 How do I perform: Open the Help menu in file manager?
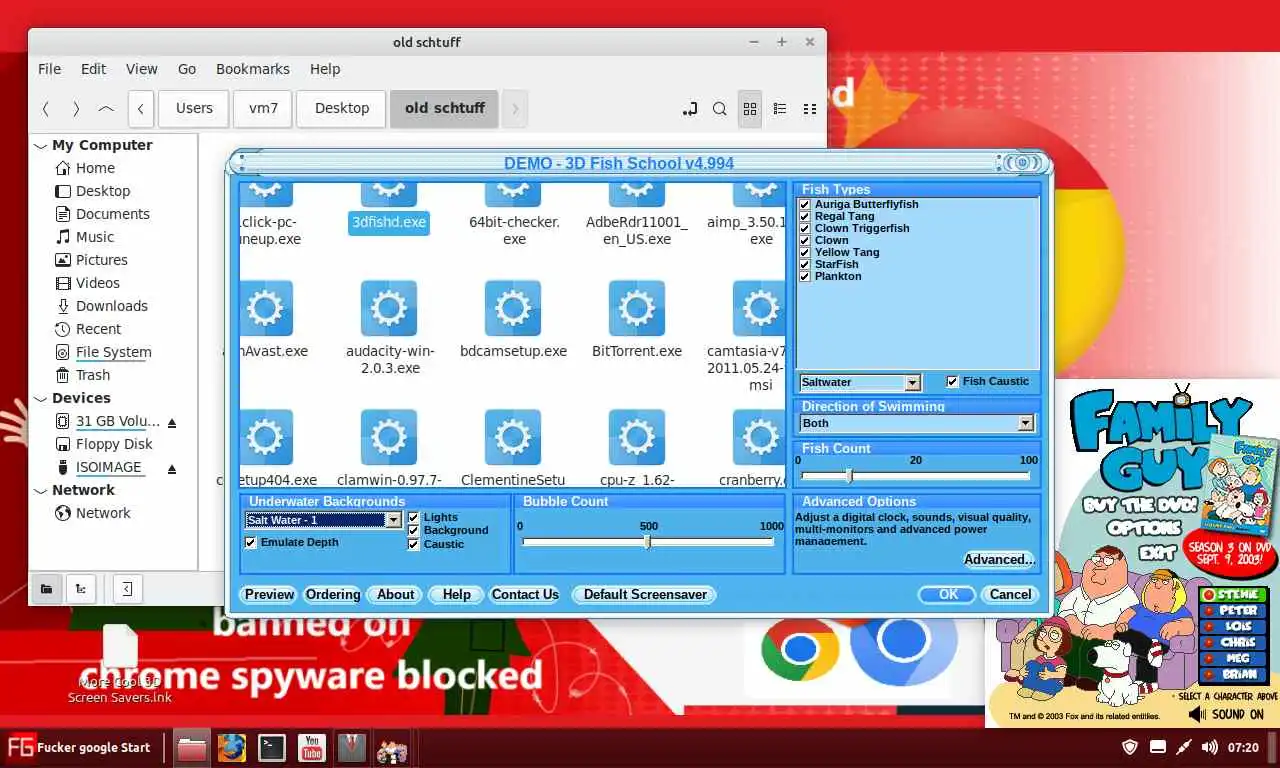325,69
